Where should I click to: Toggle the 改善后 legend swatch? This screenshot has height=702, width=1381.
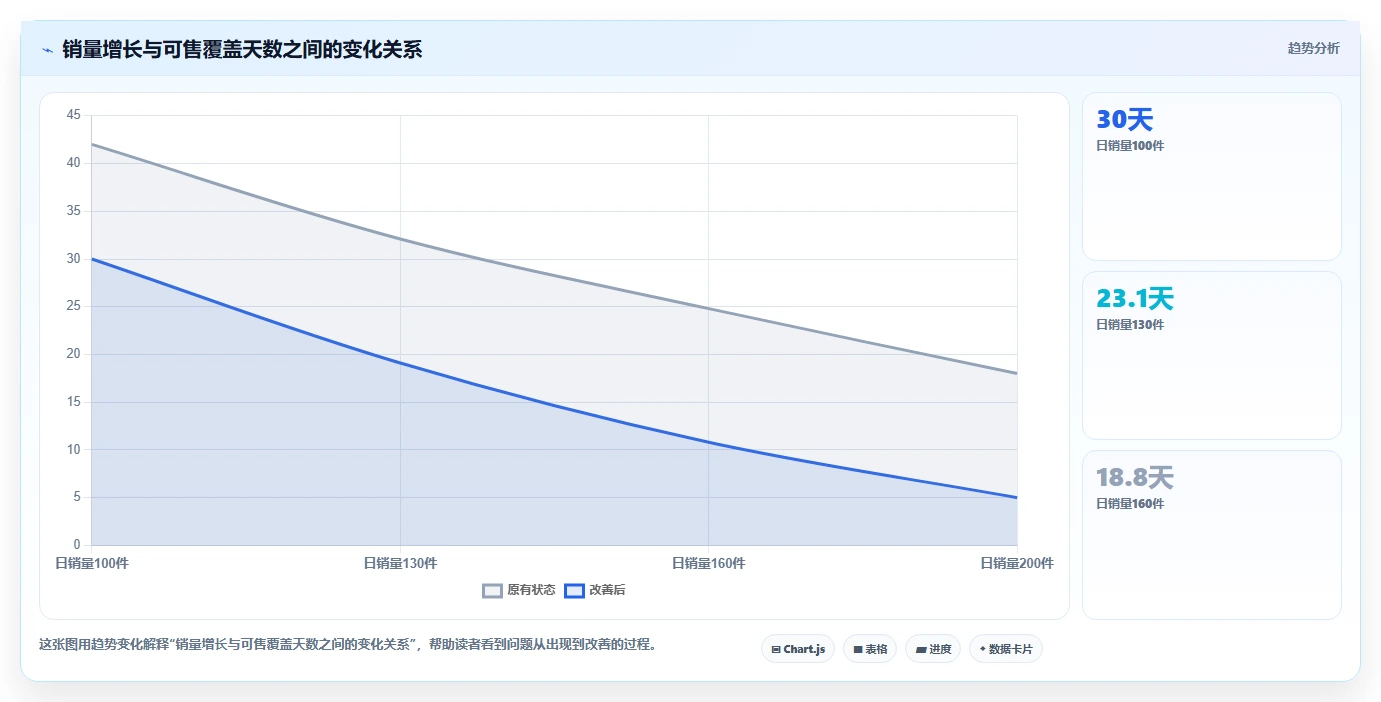[x=574, y=590]
